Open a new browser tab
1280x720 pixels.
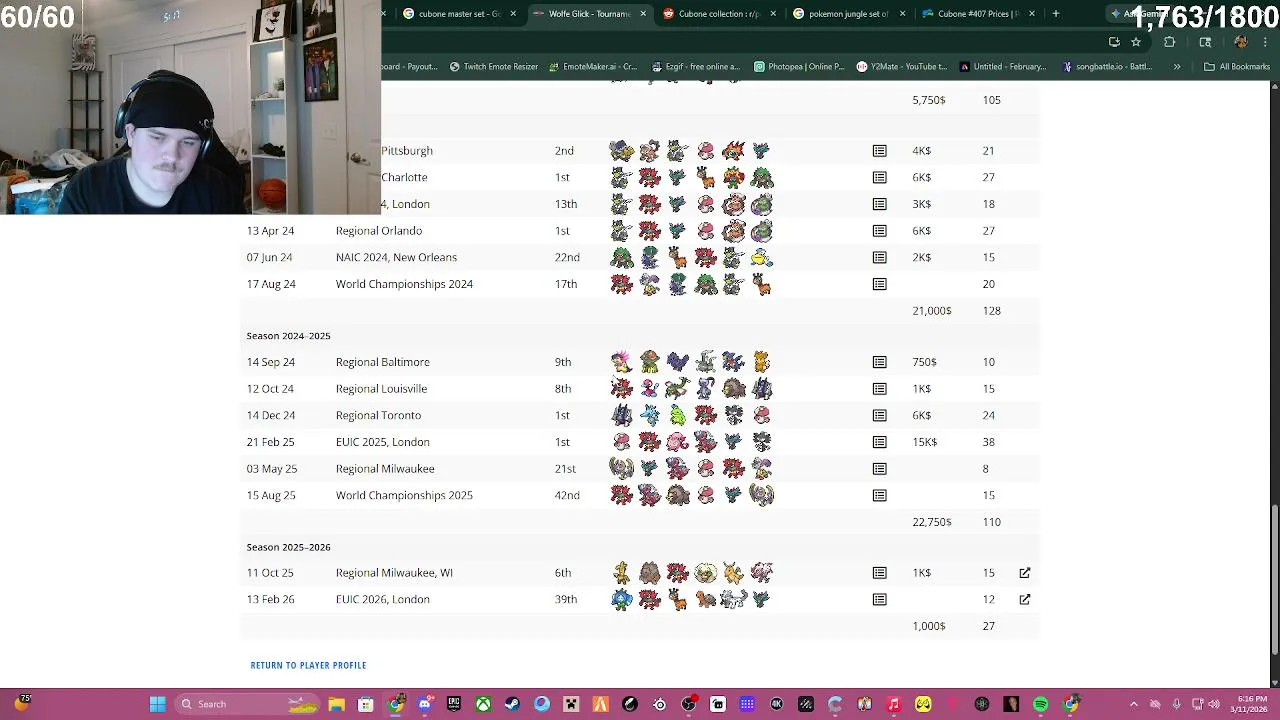tap(1055, 14)
